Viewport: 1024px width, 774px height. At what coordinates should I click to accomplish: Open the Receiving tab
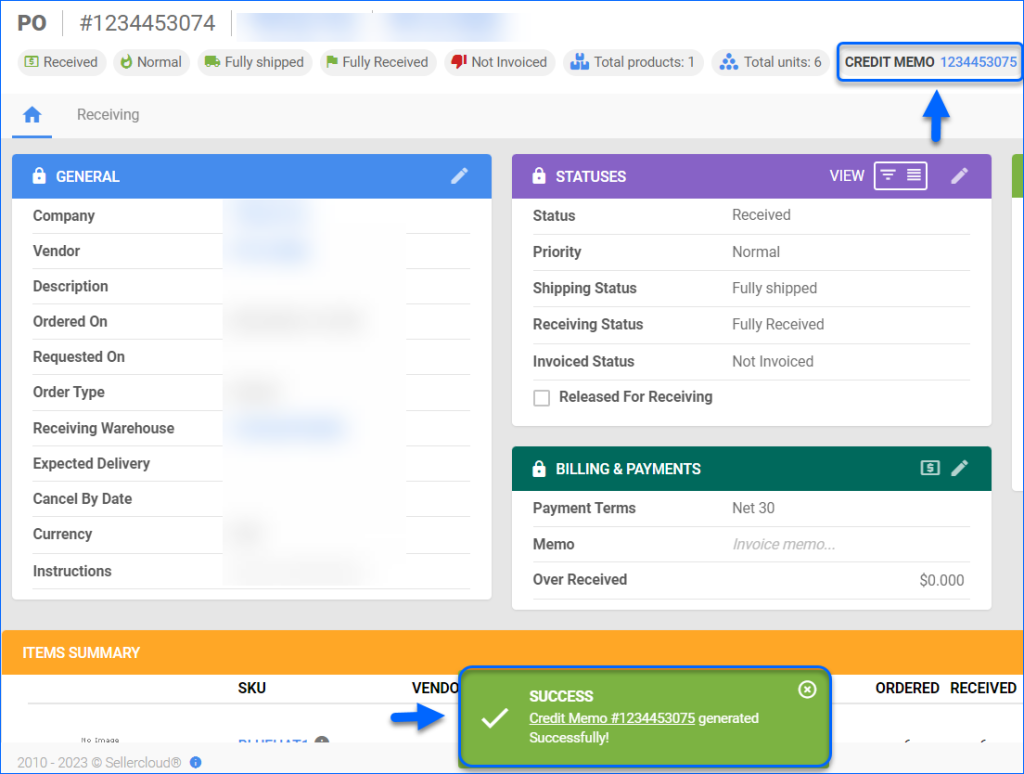pos(107,114)
